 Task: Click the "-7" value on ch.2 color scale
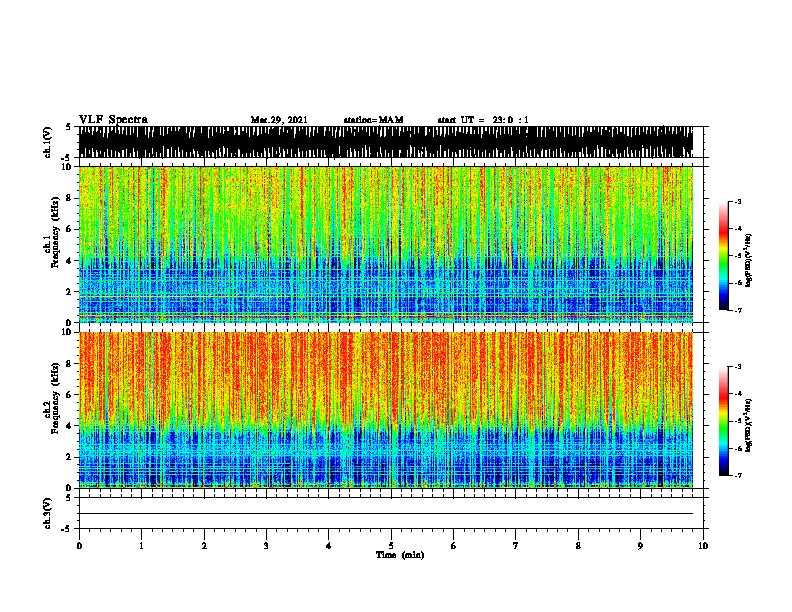(738, 476)
